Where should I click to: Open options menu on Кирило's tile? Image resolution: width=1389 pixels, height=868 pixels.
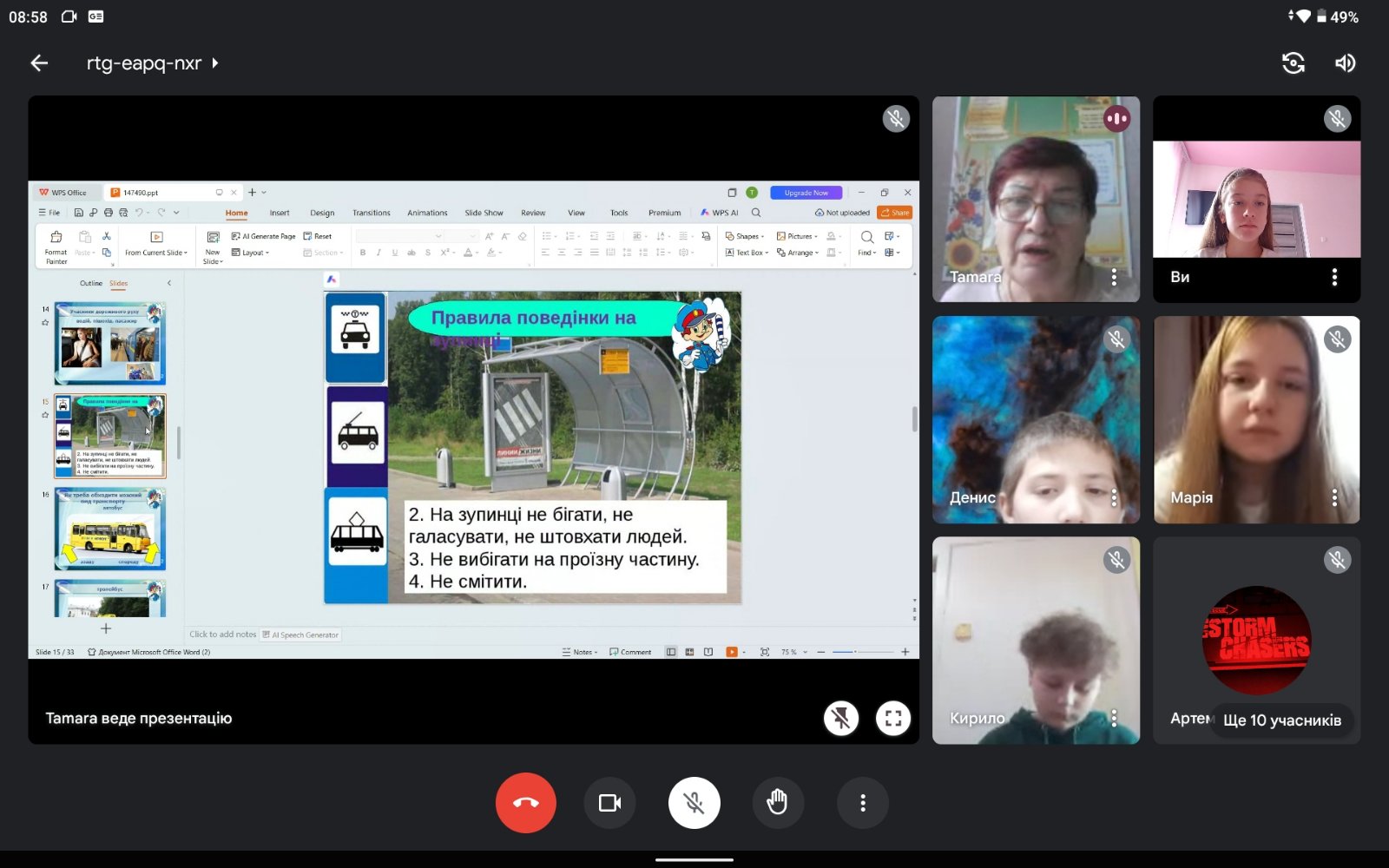1114,718
